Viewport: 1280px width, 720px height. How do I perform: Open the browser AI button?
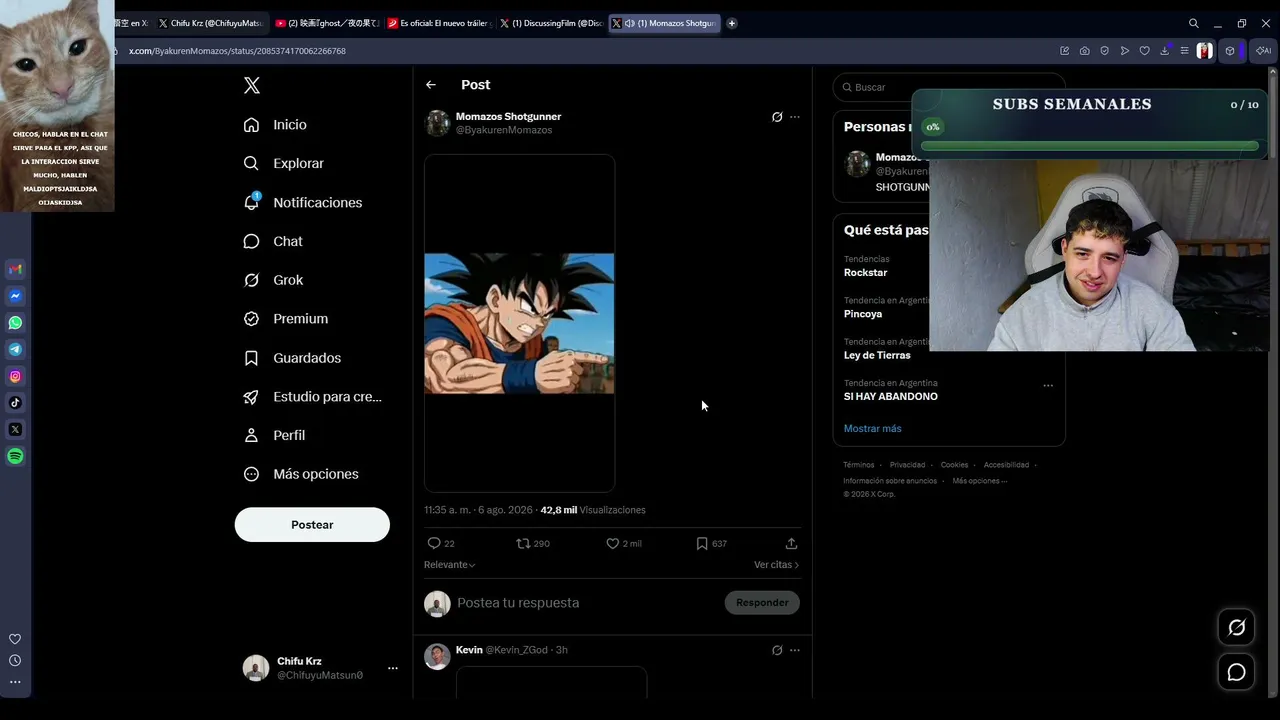point(1264,51)
